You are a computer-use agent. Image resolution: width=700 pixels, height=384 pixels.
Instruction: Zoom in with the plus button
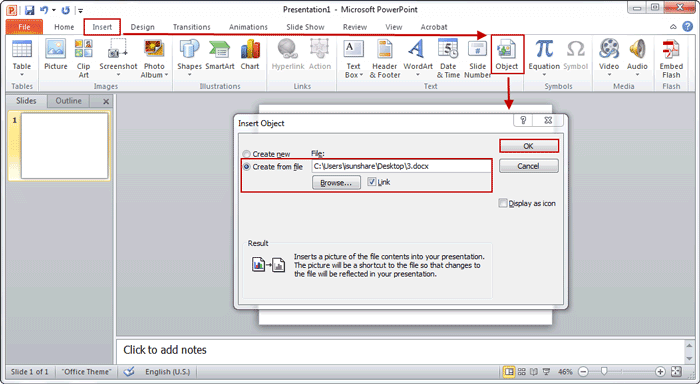660,371
